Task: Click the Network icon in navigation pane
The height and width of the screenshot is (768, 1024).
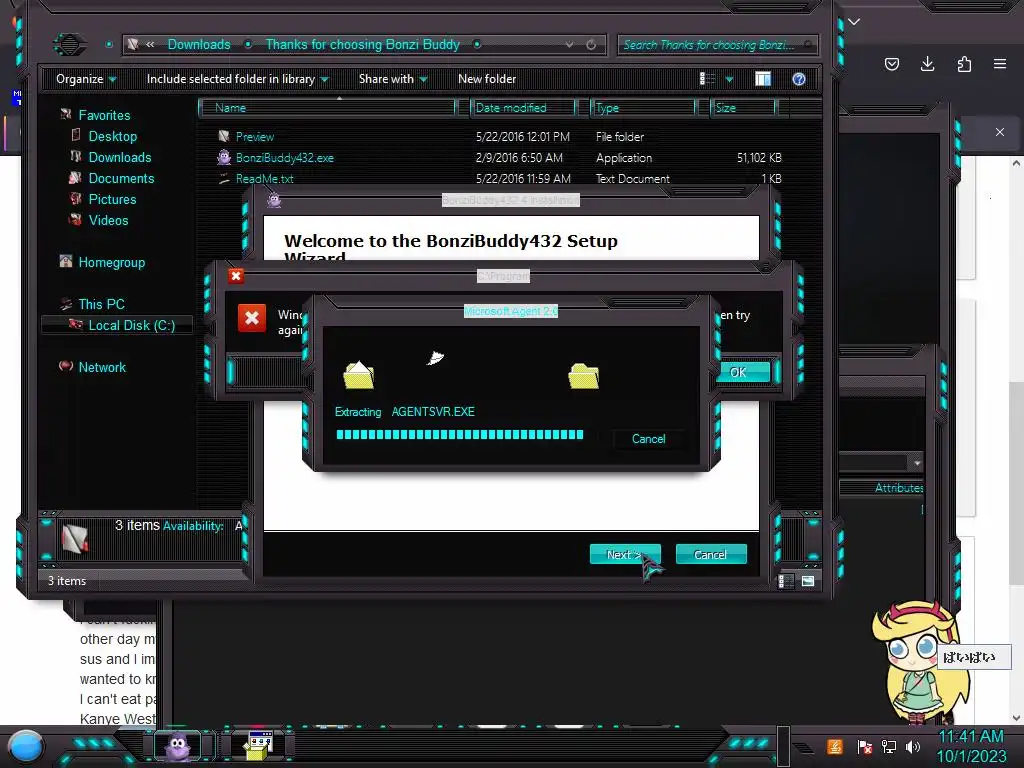Action: (66, 366)
